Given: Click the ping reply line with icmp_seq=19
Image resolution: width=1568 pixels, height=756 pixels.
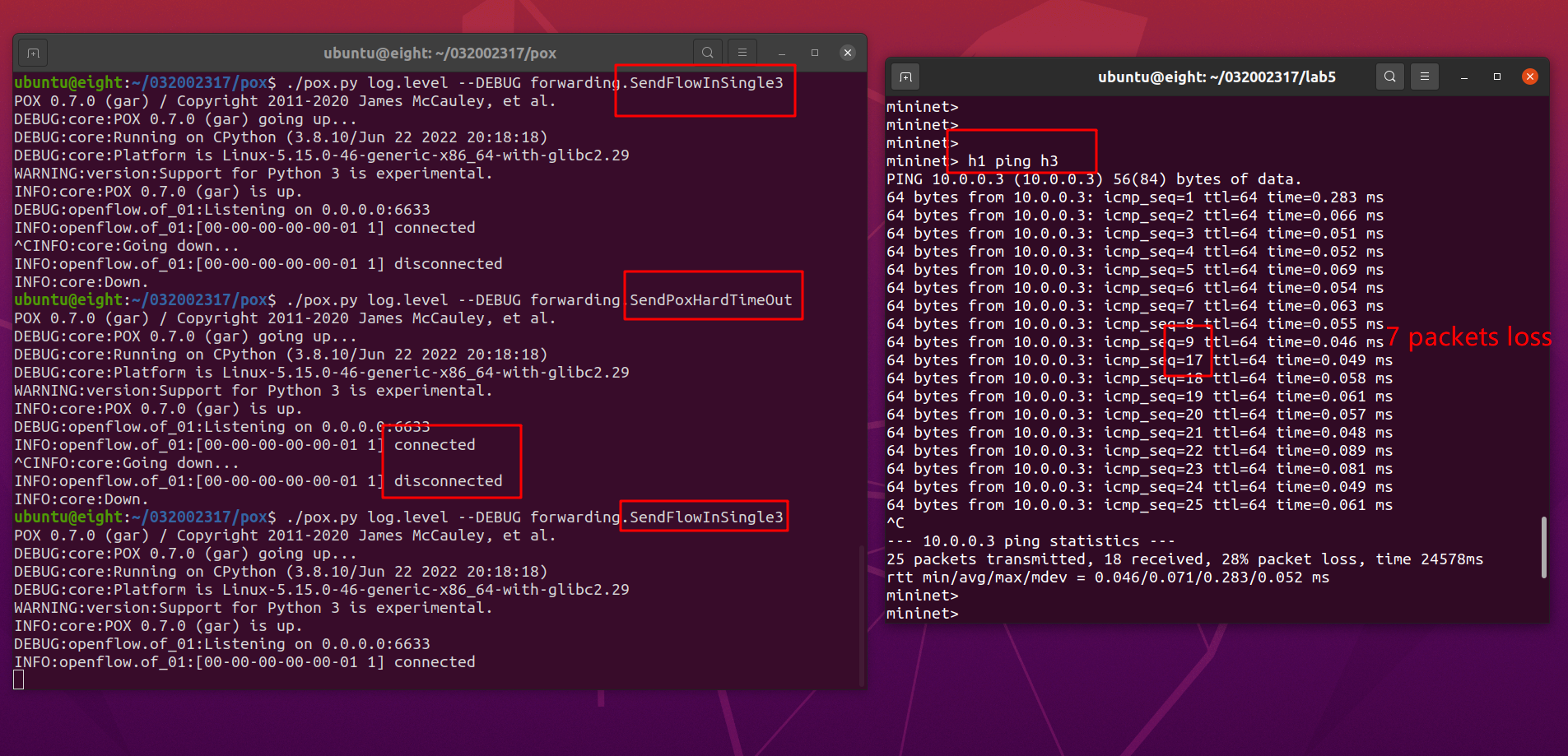Looking at the screenshot, I should [x=1140, y=397].
